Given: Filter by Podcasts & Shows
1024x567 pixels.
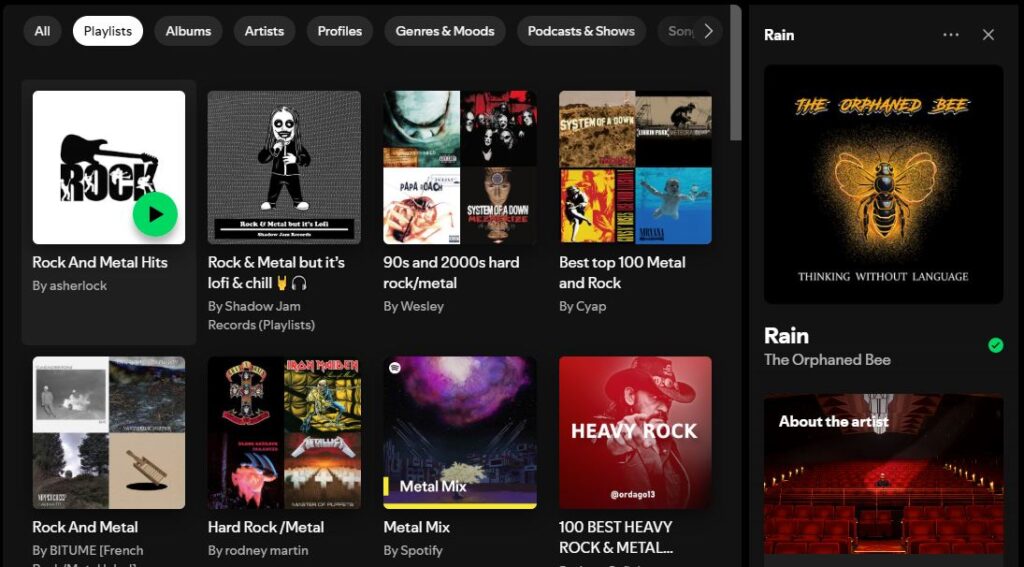Looking at the screenshot, I should (581, 31).
